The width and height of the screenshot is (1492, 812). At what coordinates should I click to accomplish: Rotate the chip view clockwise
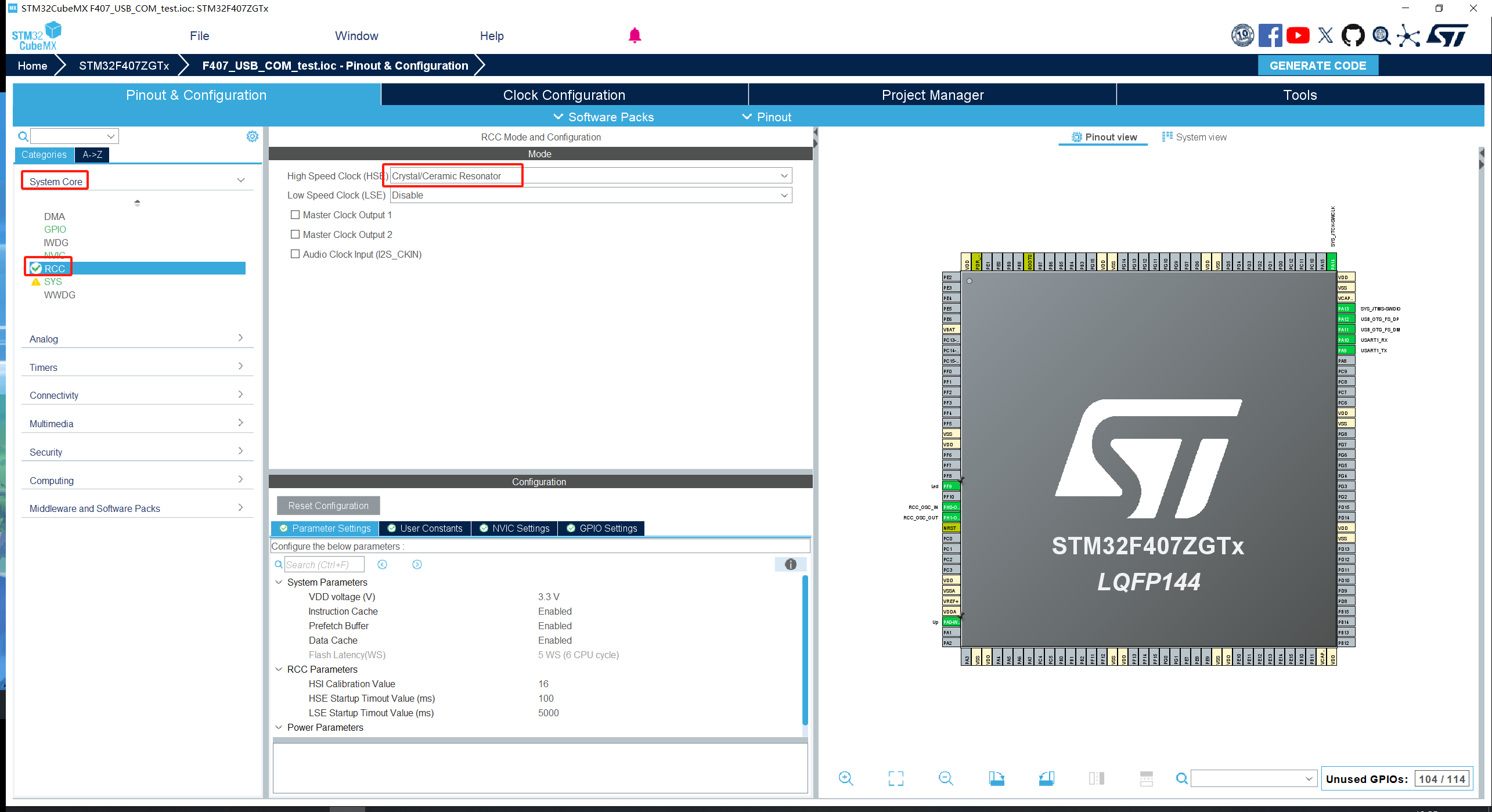coord(996,778)
